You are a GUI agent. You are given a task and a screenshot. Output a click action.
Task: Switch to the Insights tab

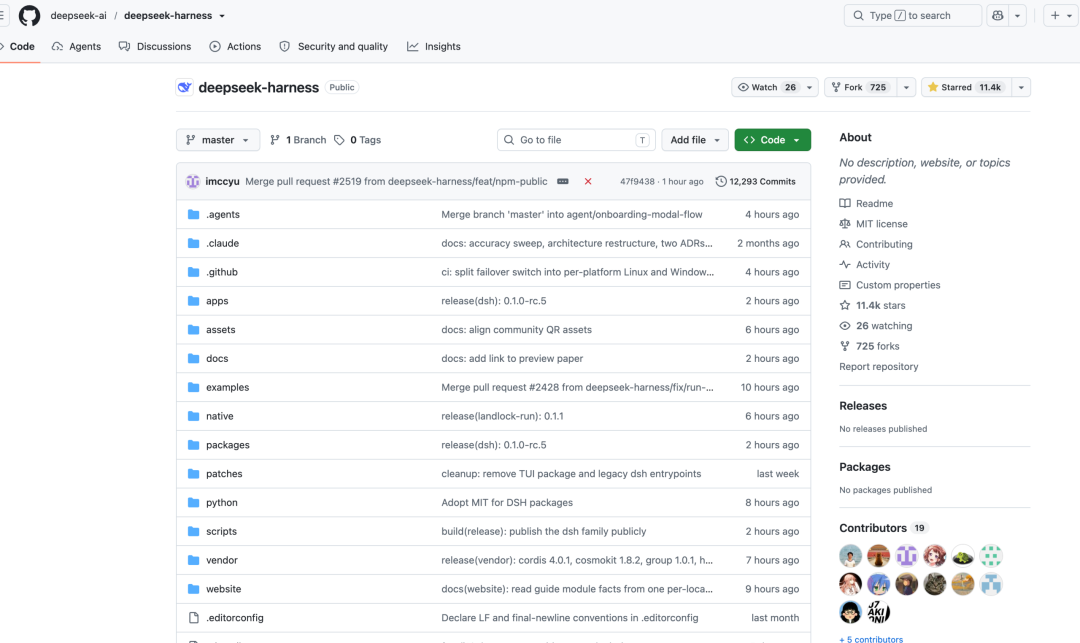click(x=434, y=46)
